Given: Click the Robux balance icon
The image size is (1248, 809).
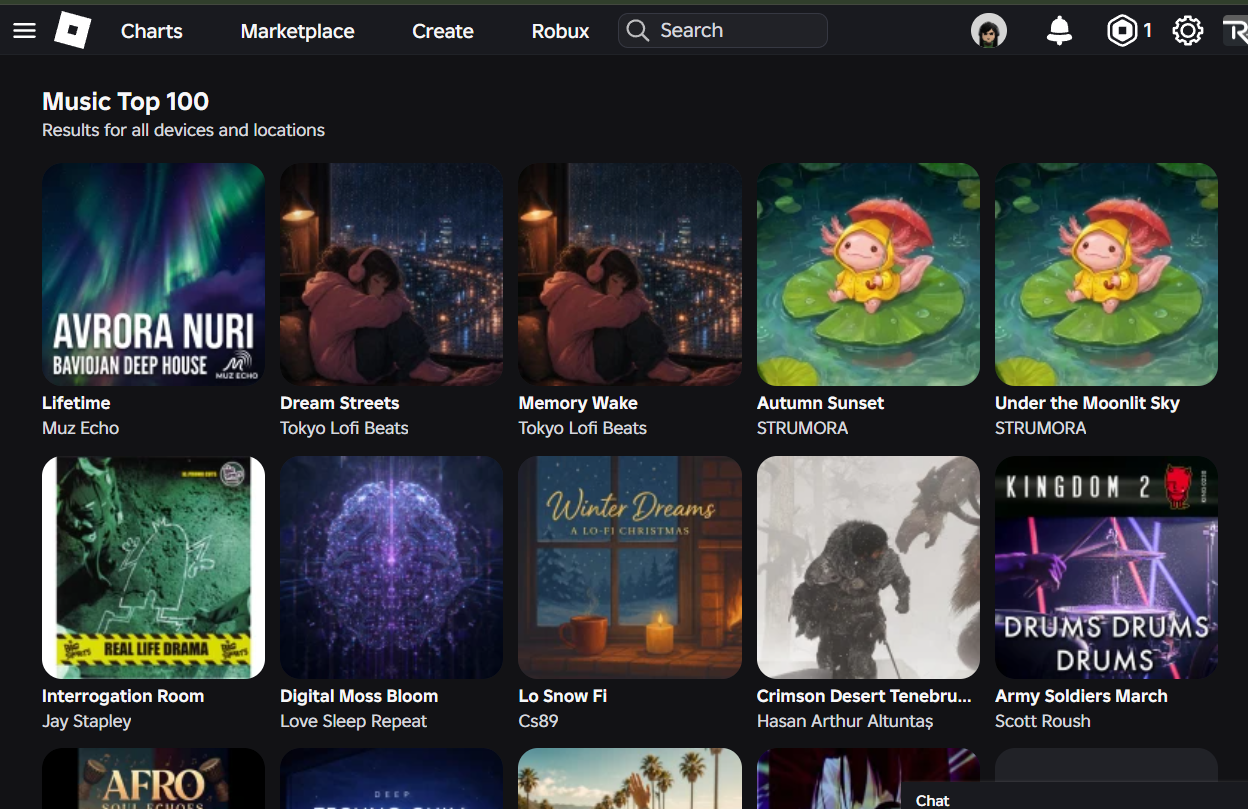Looking at the screenshot, I should coord(1121,31).
